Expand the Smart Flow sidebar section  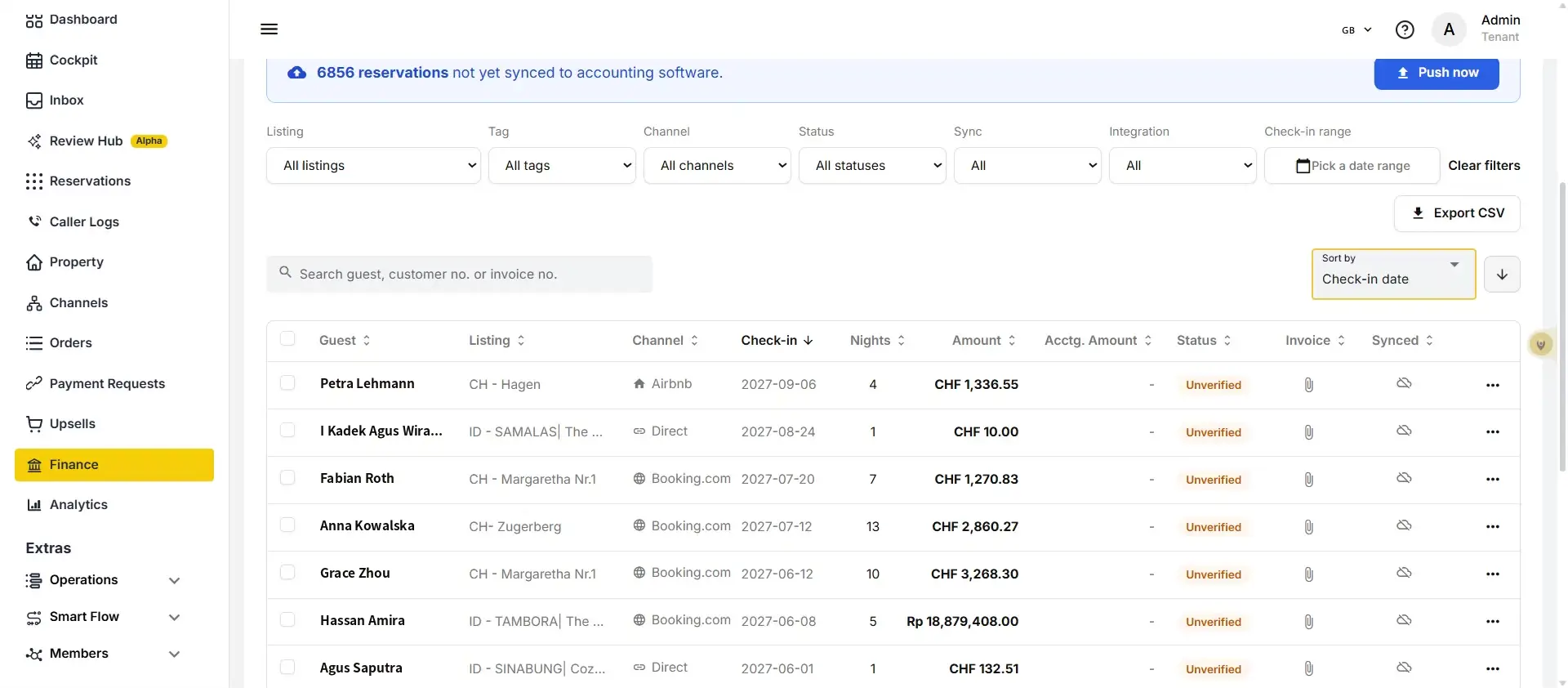103,617
